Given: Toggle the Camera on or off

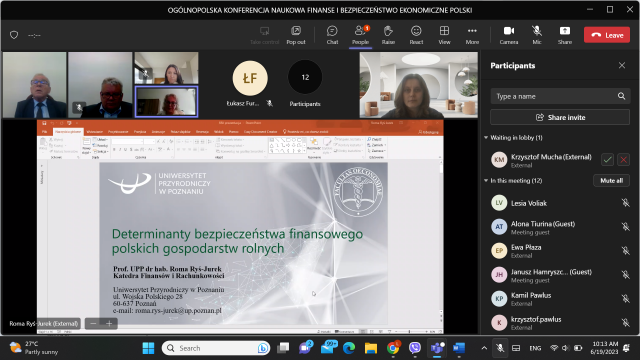Looking at the screenshot, I should (x=509, y=35).
